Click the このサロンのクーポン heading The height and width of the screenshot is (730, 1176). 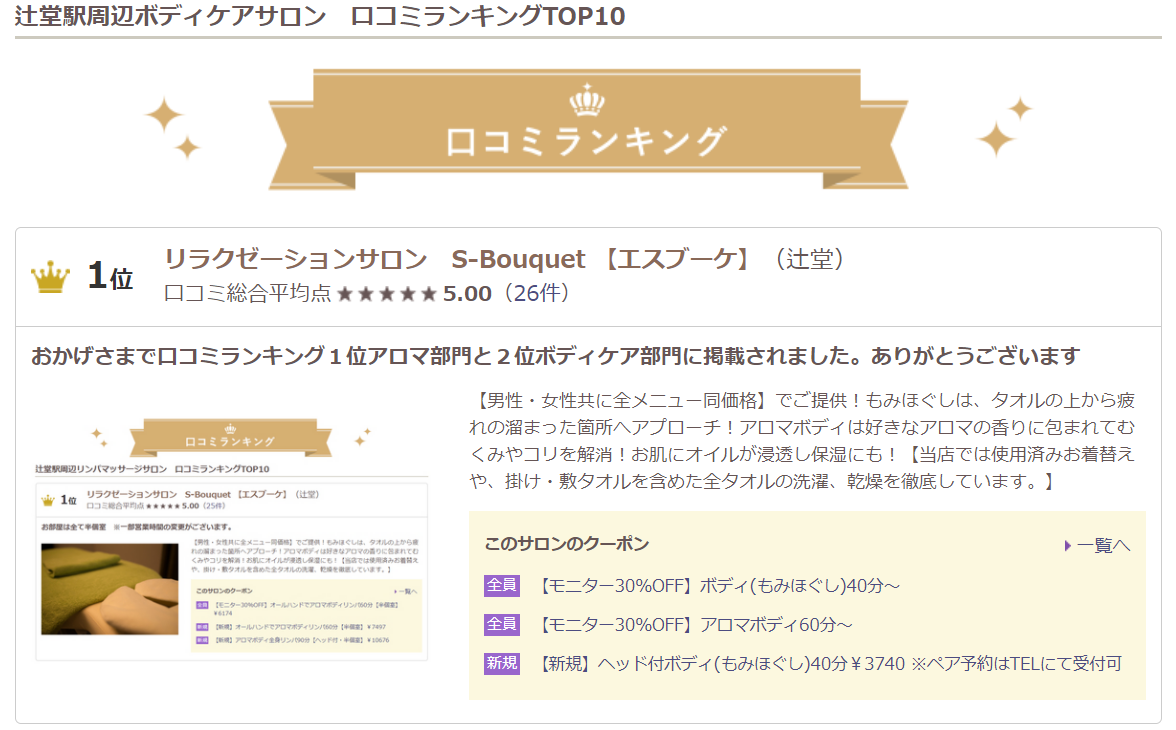[566, 544]
